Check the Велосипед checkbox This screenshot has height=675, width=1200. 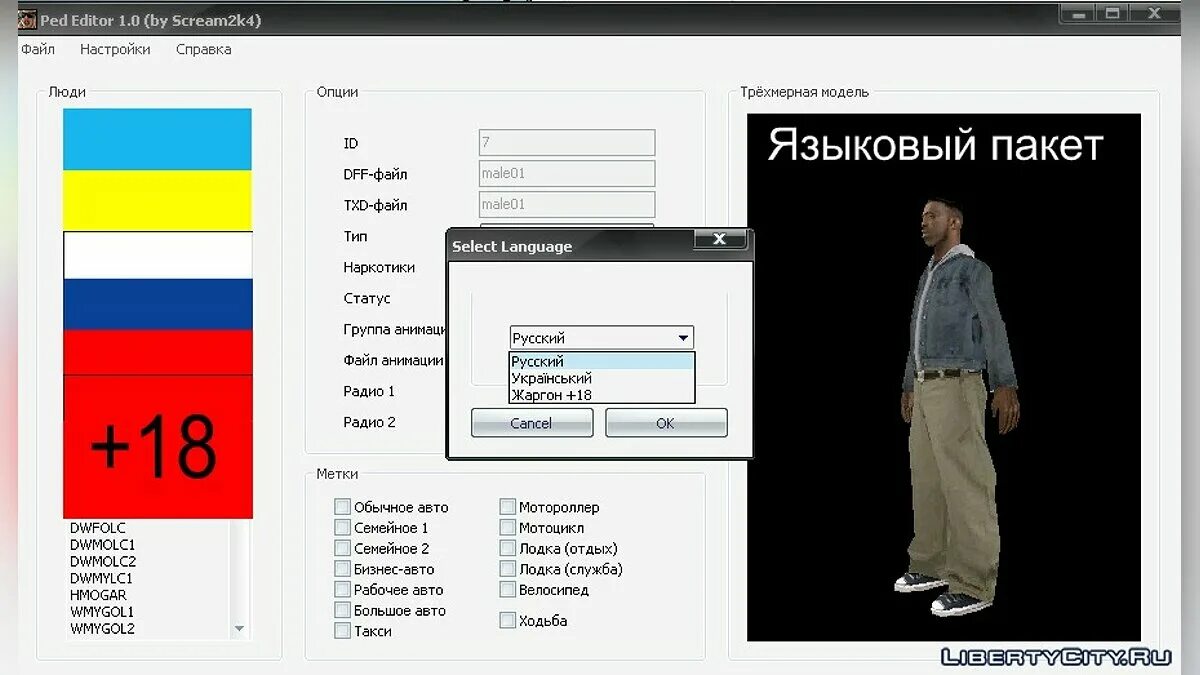click(x=508, y=589)
